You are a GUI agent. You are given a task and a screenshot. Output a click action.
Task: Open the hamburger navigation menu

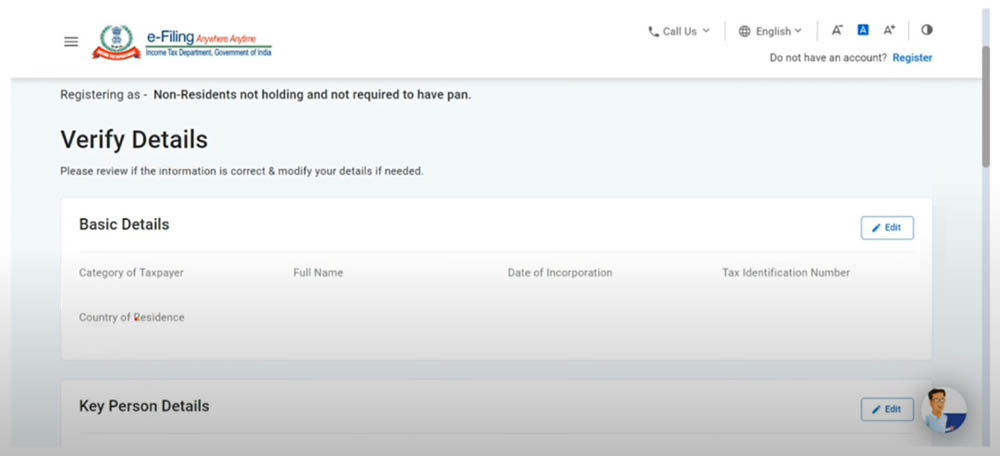71,42
